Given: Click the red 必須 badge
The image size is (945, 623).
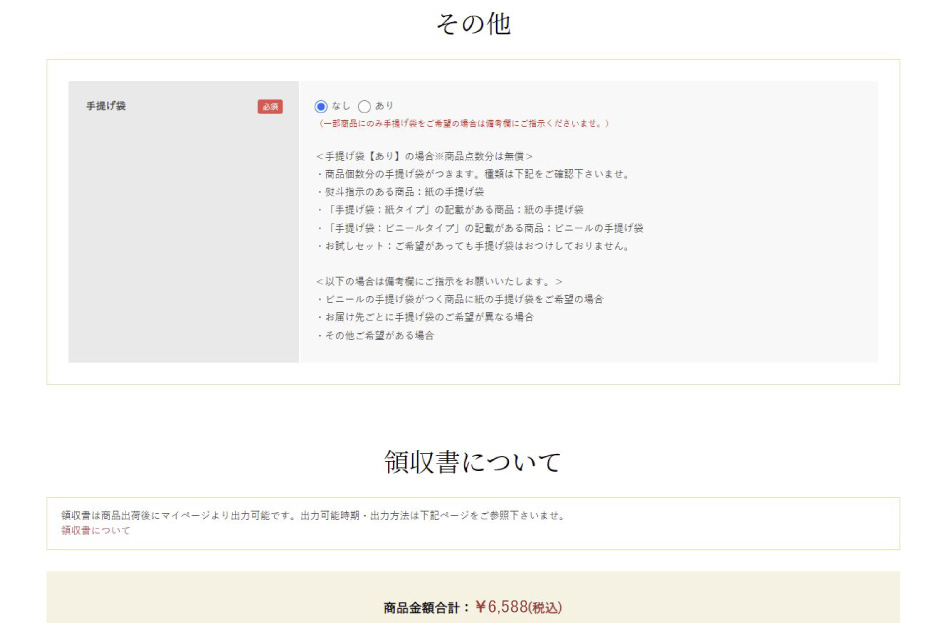Looking at the screenshot, I should (x=270, y=106).
